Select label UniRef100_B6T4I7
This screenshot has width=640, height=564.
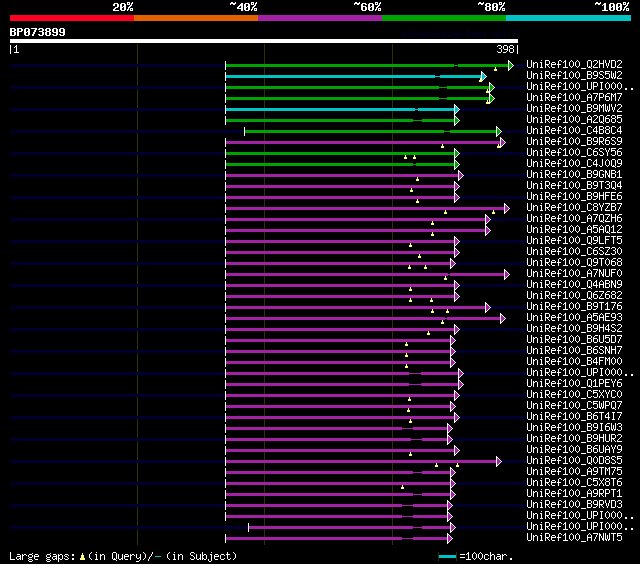574,417
